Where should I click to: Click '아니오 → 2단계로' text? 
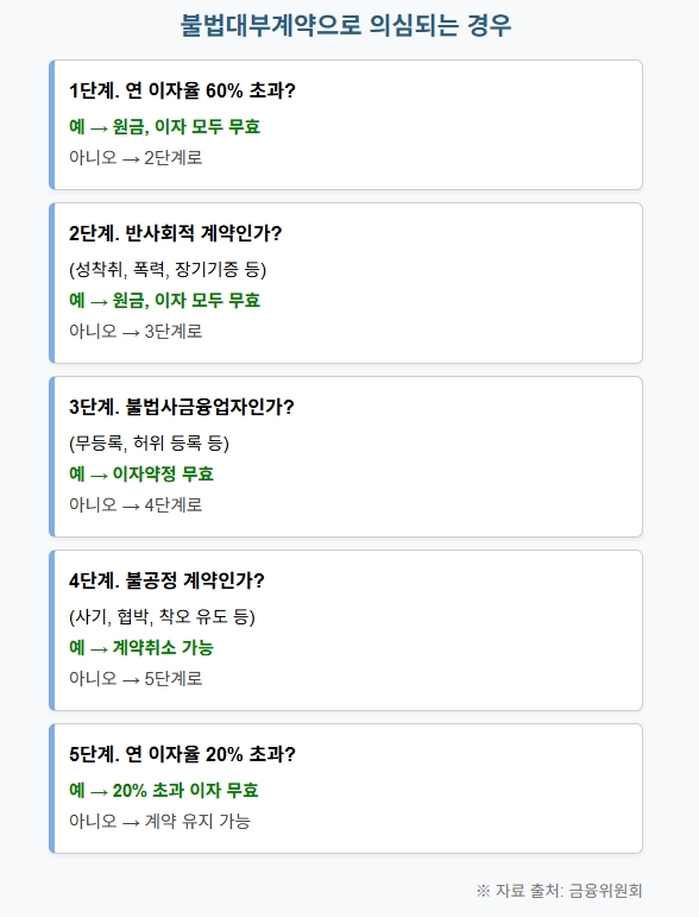point(136,157)
